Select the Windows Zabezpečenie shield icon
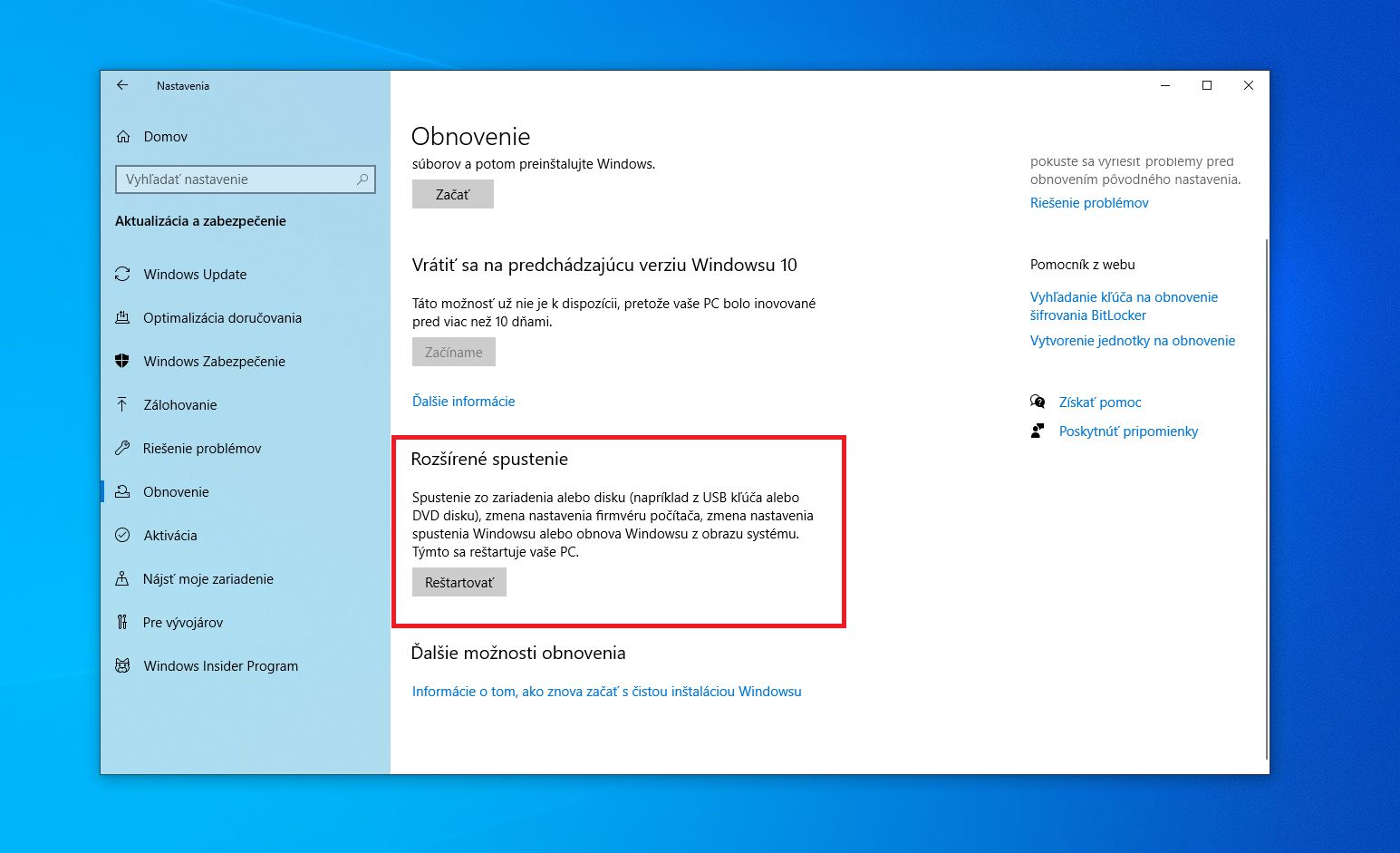This screenshot has width=1400, height=853. click(x=122, y=362)
